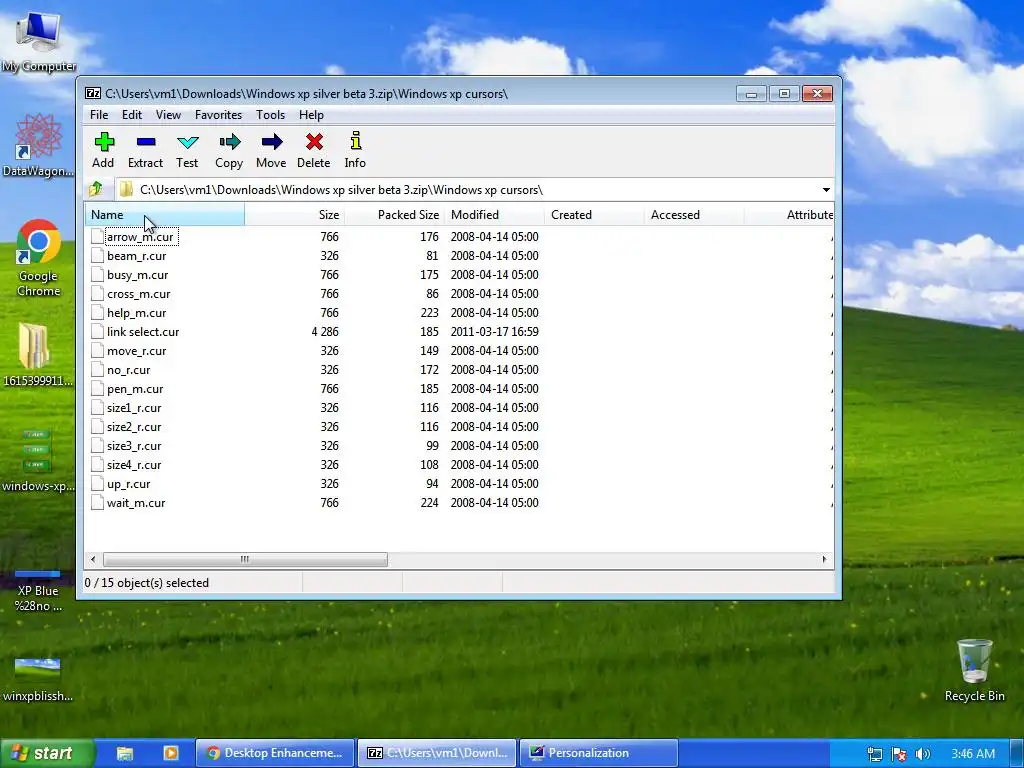Select no_r.cur file
The height and width of the screenshot is (768, 1024).
[x=129, y=370]
